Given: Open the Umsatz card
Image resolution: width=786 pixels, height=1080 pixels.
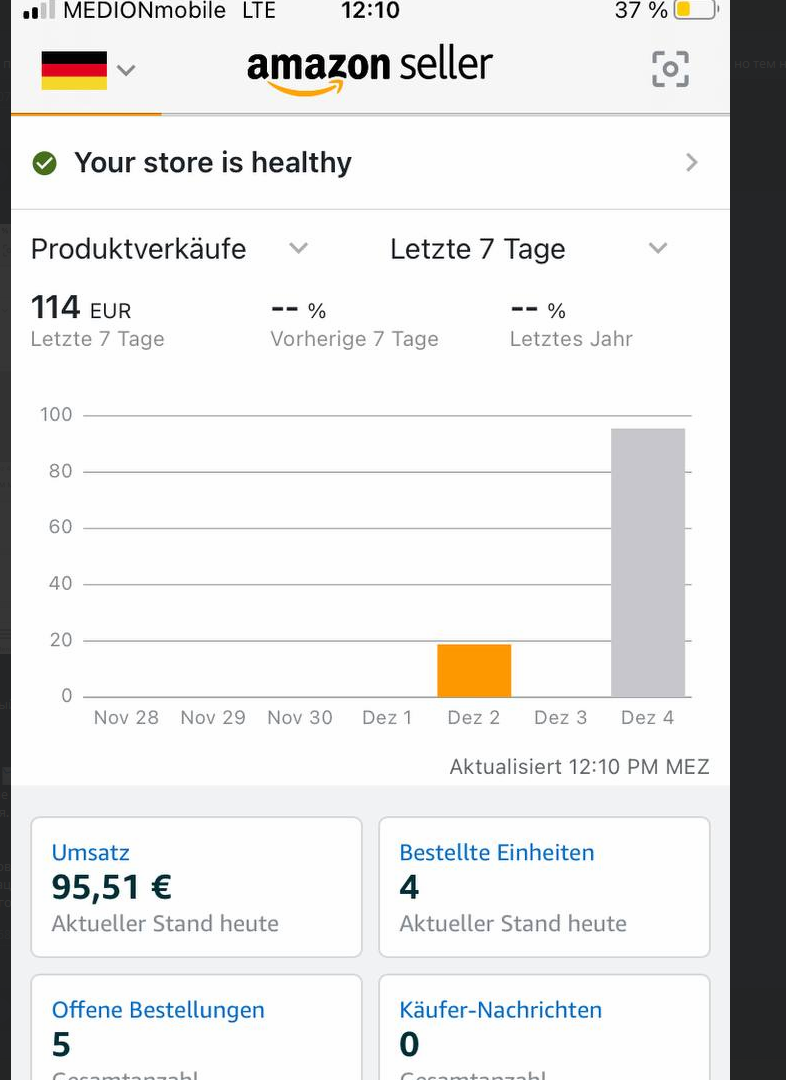Looking at the screenshot, I should pos(196,887).
